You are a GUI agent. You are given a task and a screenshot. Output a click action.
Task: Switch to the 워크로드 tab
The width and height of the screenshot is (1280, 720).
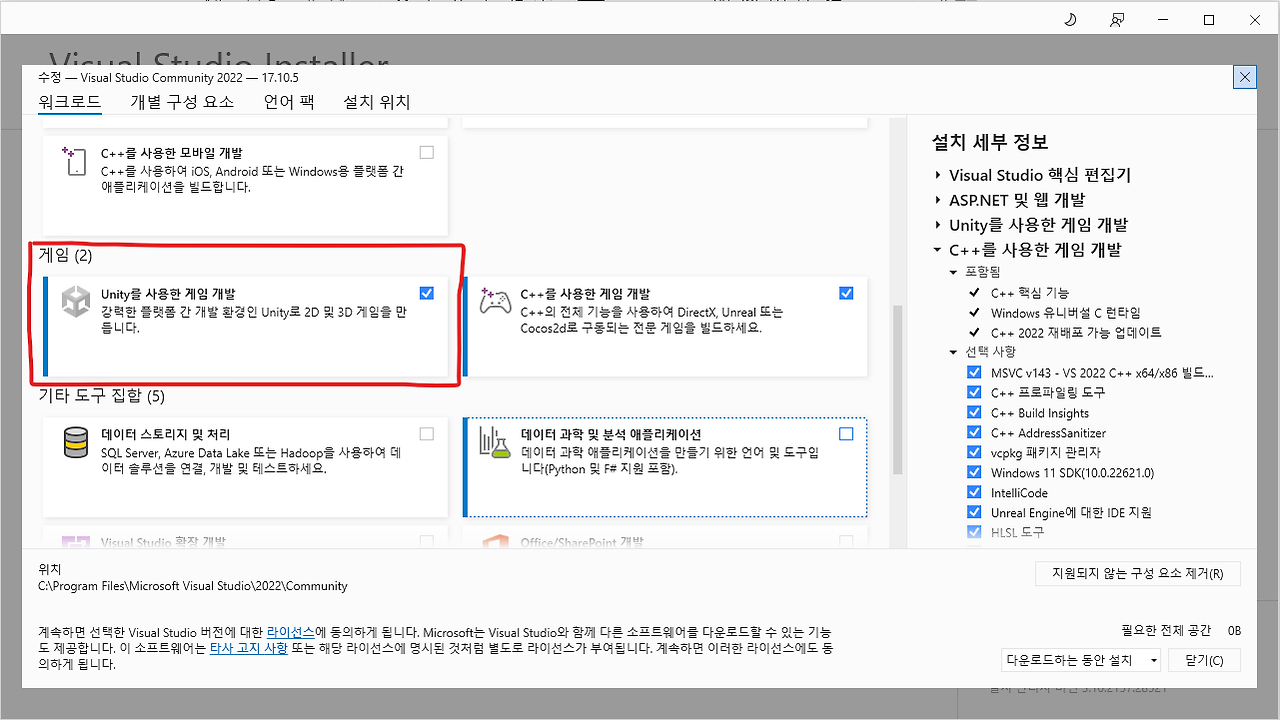pos(70,102)
